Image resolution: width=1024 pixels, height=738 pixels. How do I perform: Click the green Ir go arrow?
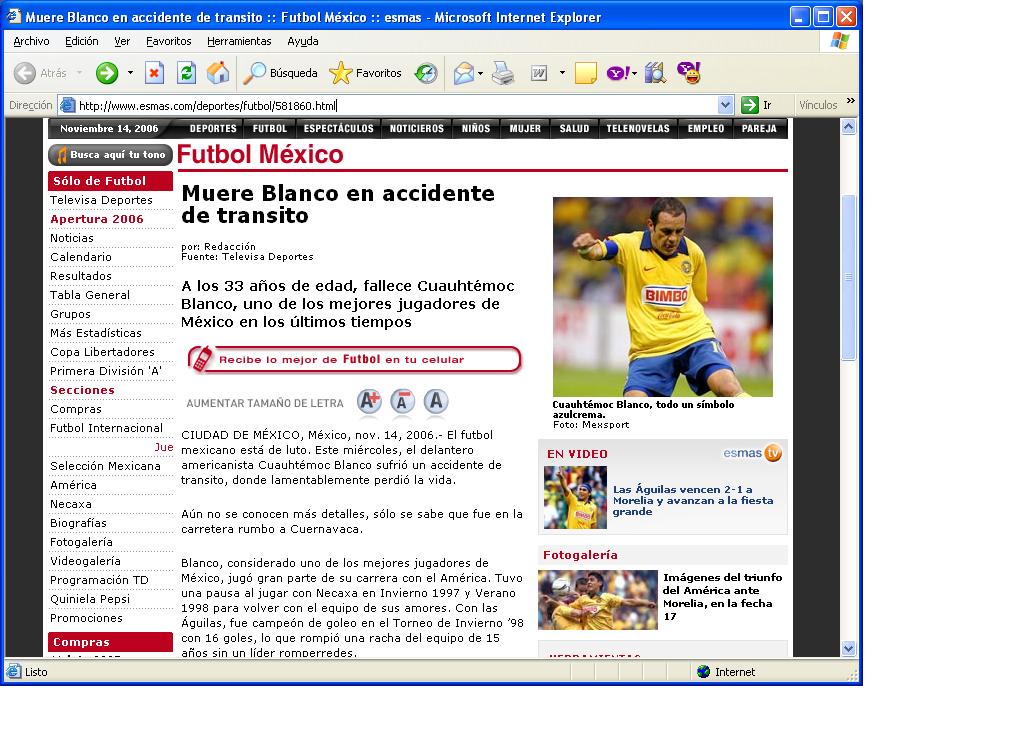coord(750,105)
